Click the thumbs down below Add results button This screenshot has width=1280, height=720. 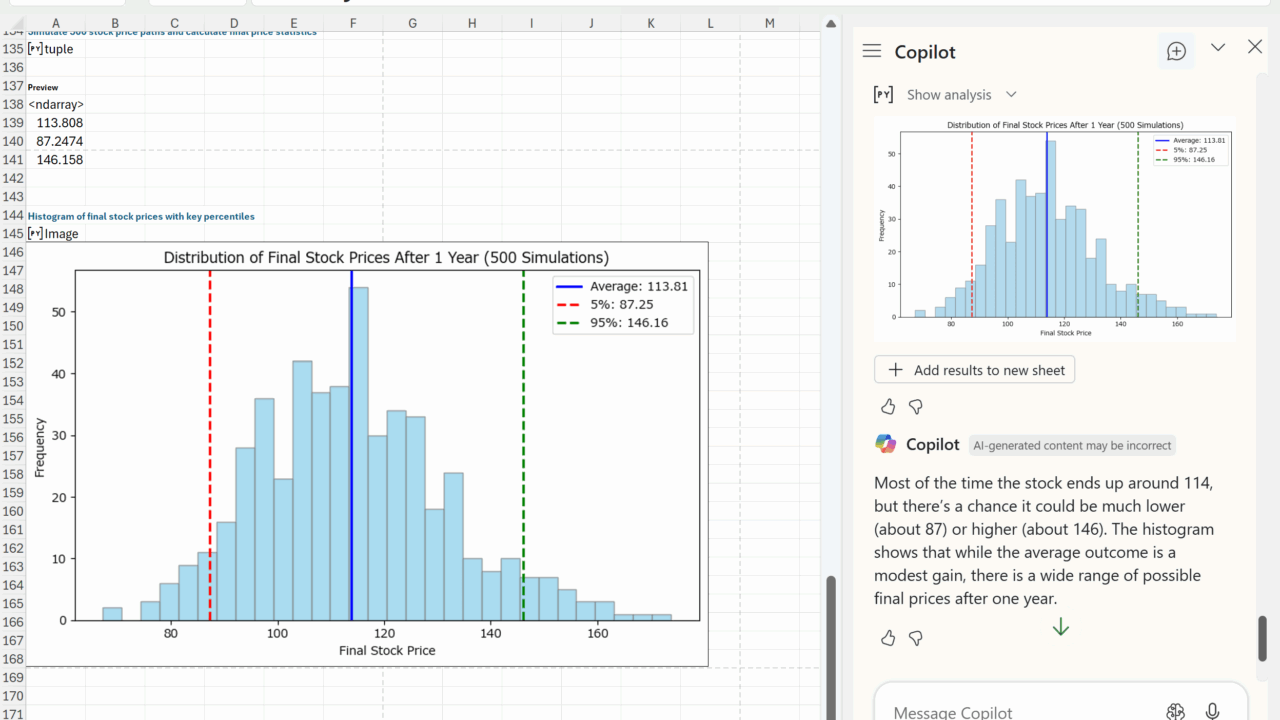click(x=915, y=406)
